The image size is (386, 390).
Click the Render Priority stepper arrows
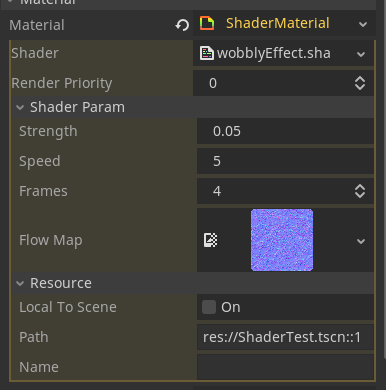pyautogui.click(x=360, y=83)
